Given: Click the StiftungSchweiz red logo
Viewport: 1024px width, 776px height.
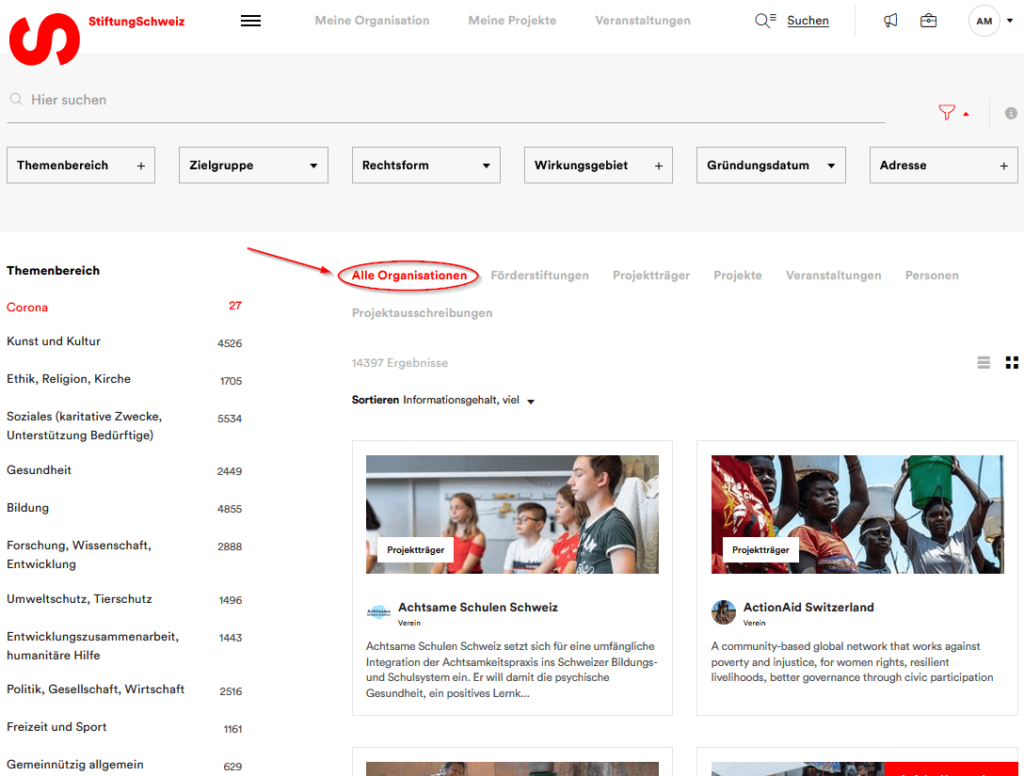Looking at the screenshot, I should pyautogui.click(x=44, y=39).
